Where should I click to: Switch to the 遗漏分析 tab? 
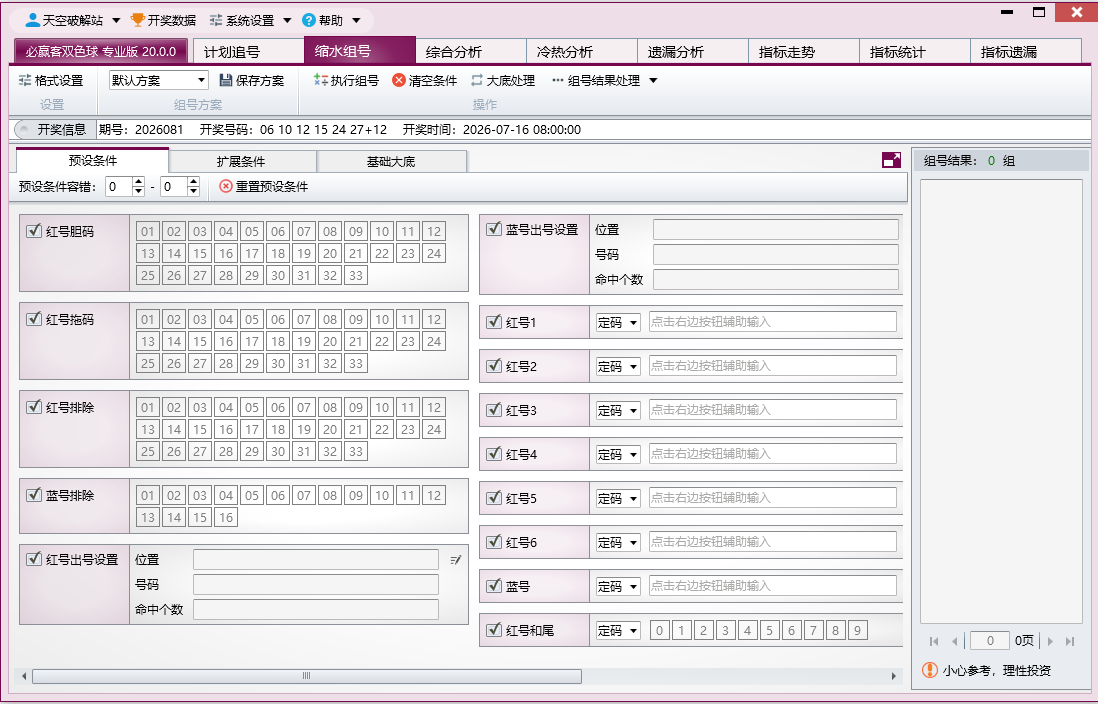[x=693, y=52]
